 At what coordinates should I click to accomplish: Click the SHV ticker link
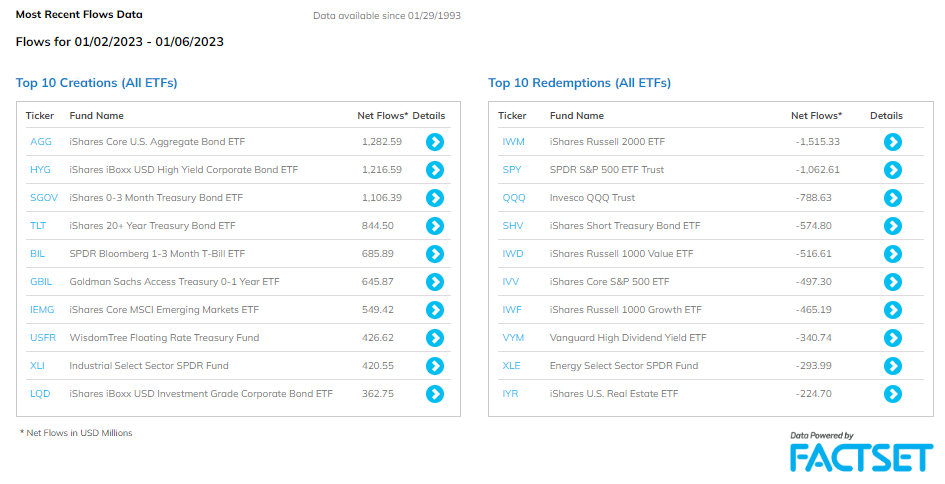pos(513,226)
